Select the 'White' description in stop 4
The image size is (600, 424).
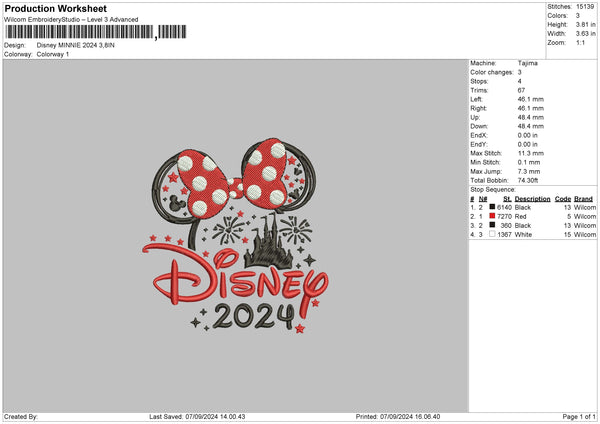(523, 235)
